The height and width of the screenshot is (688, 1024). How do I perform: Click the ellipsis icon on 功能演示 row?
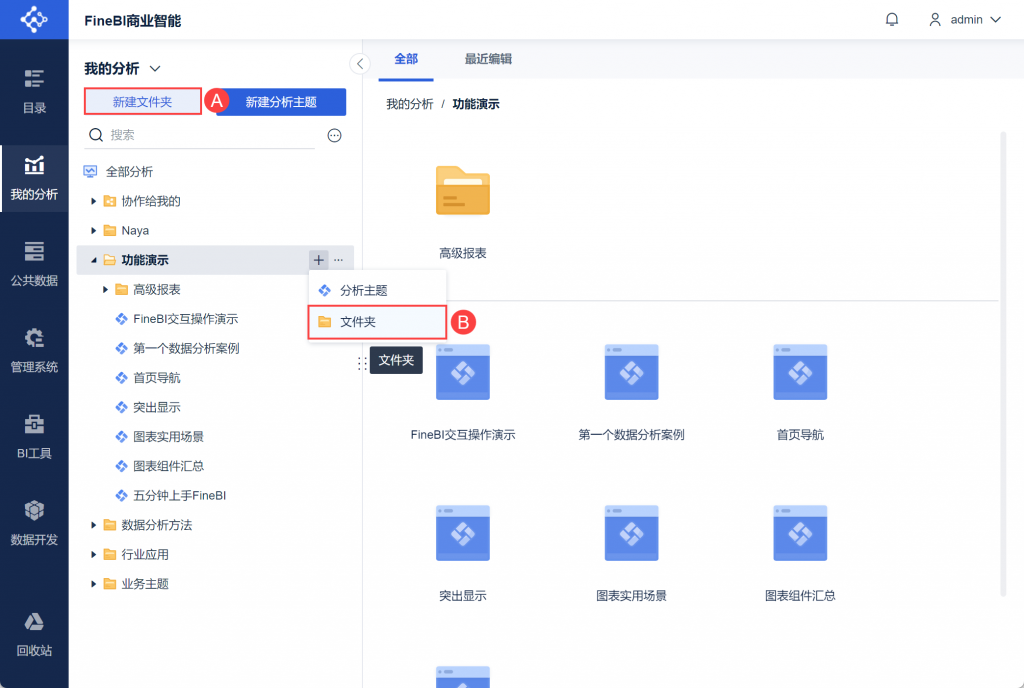click(x=338, y=260)
